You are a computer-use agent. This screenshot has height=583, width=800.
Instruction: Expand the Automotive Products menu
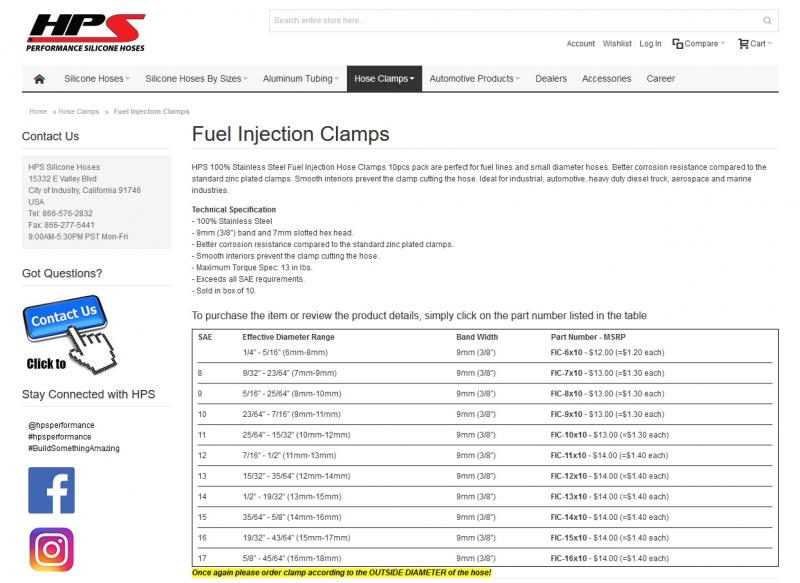coord(474,79)
